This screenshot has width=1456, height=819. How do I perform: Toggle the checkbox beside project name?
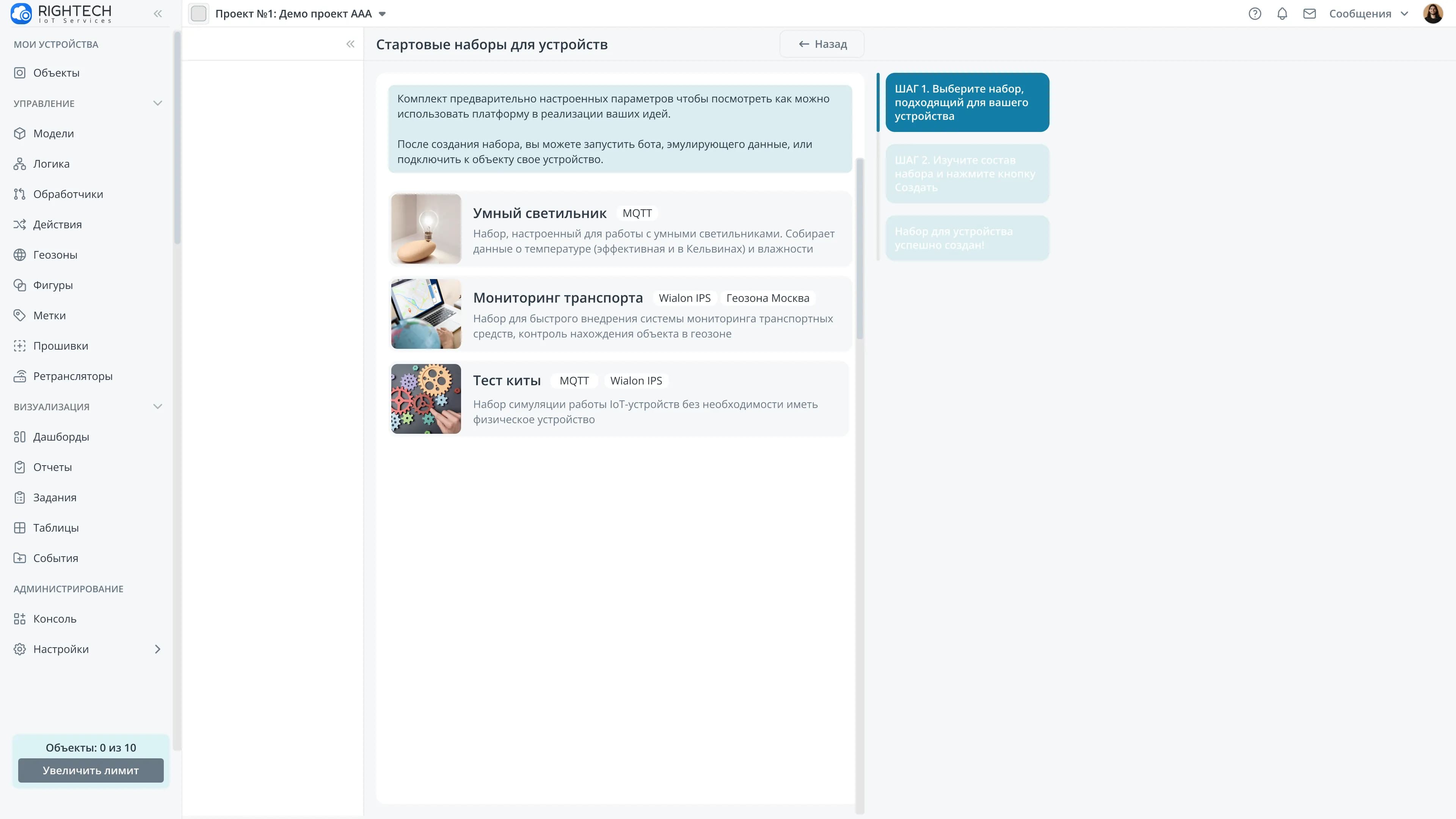point(198,14)
